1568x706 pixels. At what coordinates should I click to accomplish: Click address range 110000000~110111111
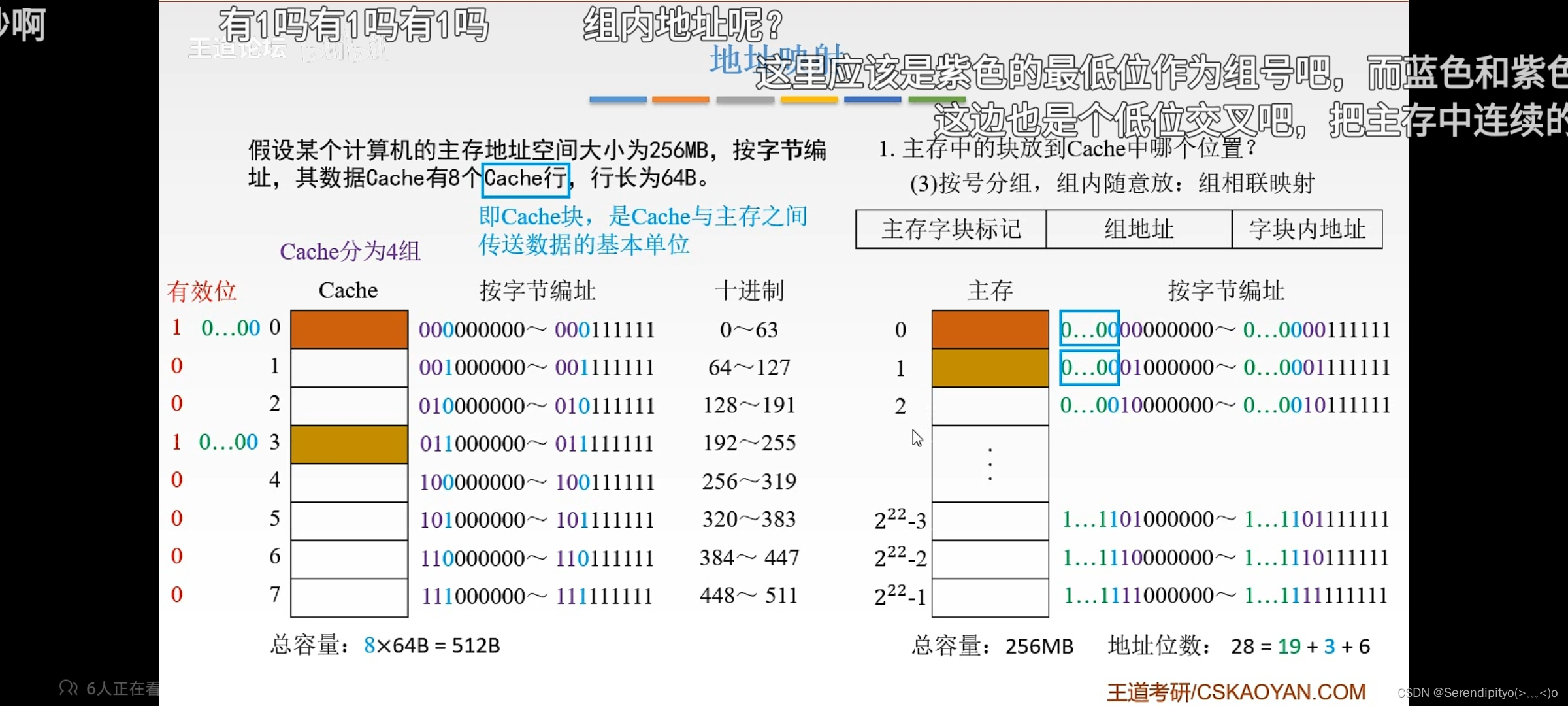click(x=536, y=558)
